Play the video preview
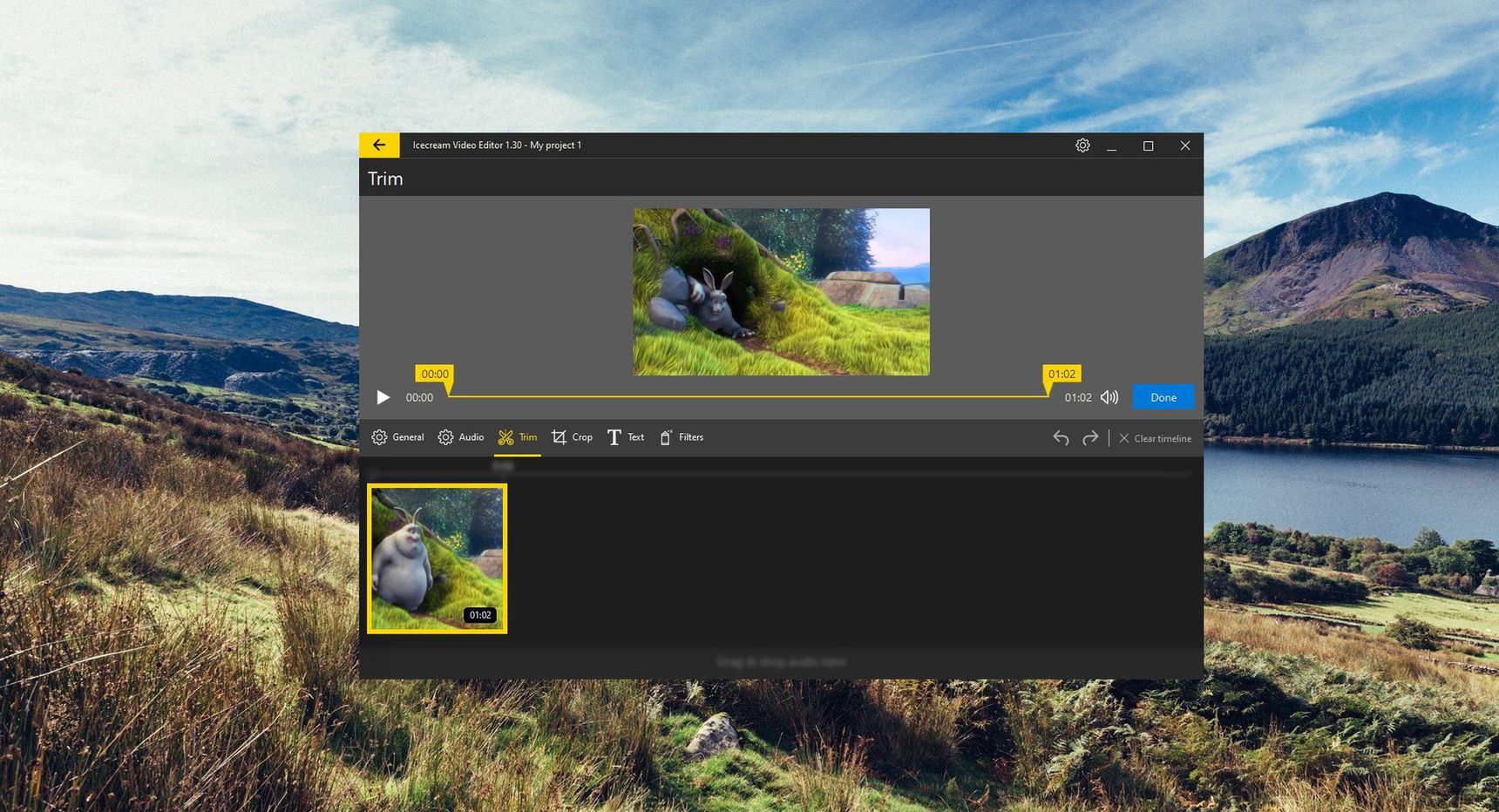This screenshot has width=1499, height=812. 383,397
